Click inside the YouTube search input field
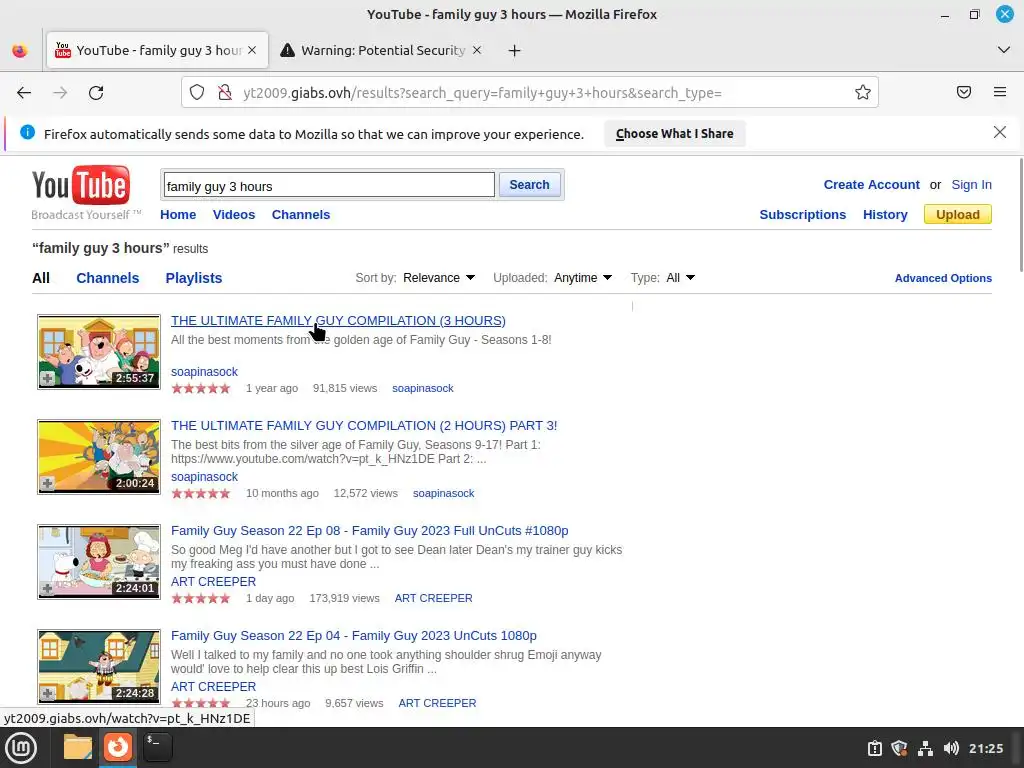Image resolution: width=1024 pixels, height=768 pixels. pyautogui.click(x=328, y=185)
